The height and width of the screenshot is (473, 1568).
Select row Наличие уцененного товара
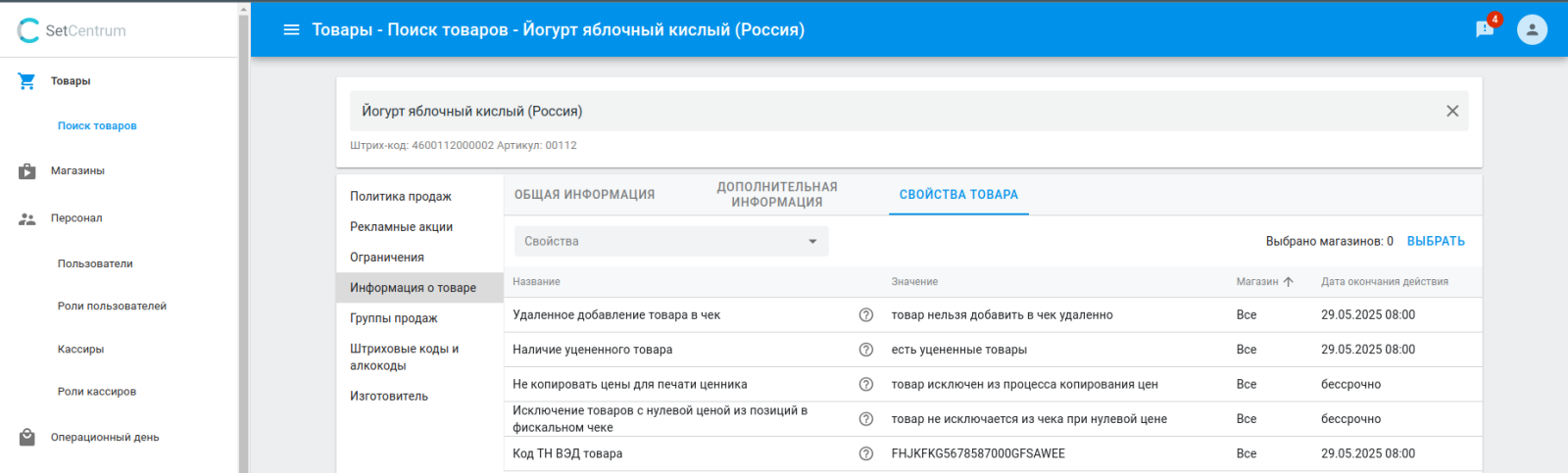(993, 350)
